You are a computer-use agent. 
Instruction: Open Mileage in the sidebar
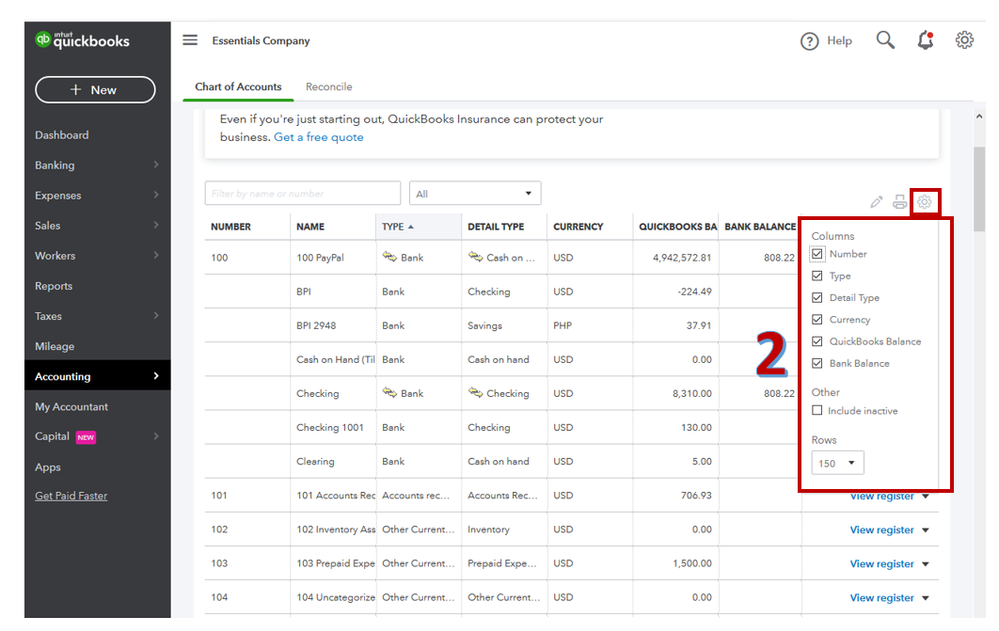pyautogui.click(x=55, y=346)
